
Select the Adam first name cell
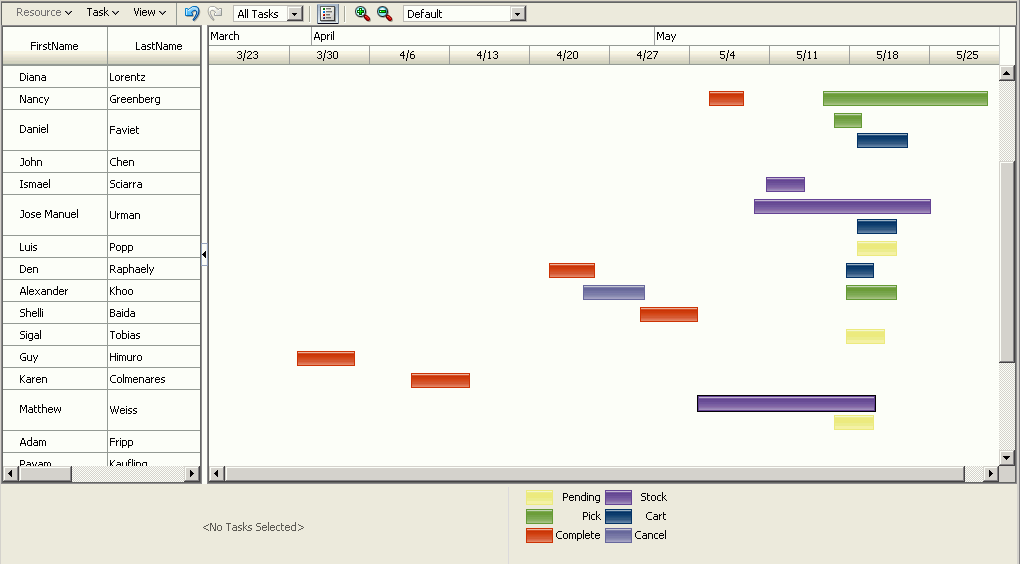[55, 442]
